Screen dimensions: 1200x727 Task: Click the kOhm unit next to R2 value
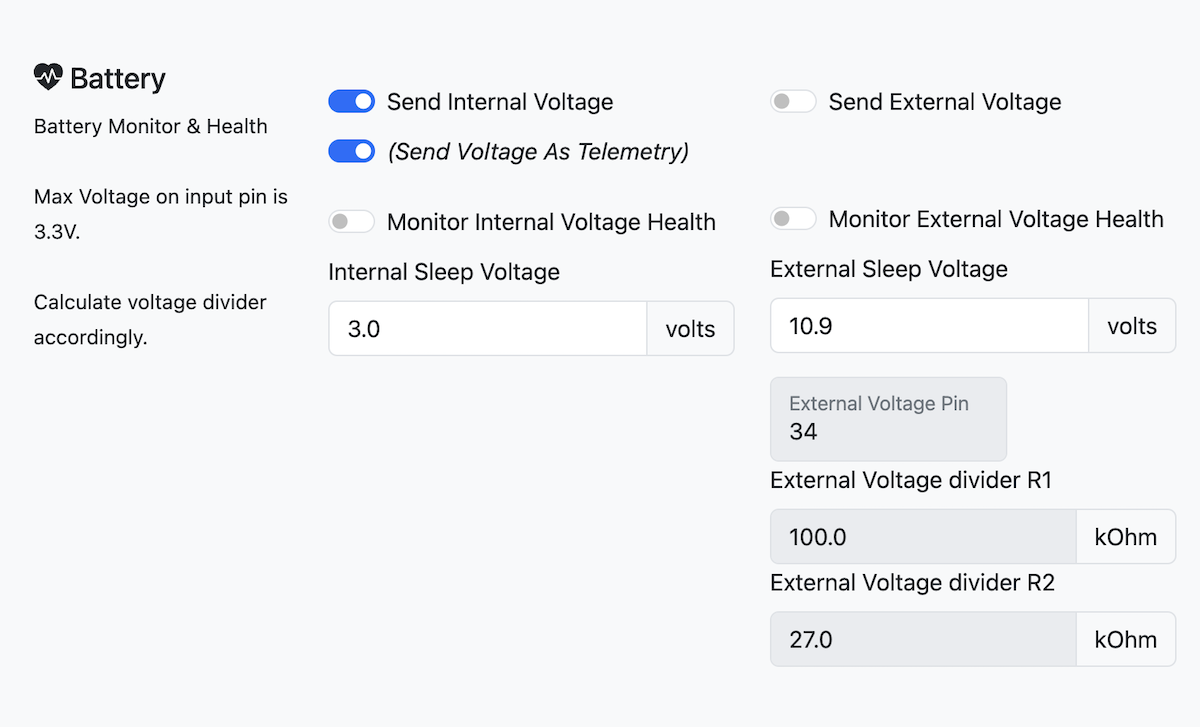click(x=1125, y=639)
